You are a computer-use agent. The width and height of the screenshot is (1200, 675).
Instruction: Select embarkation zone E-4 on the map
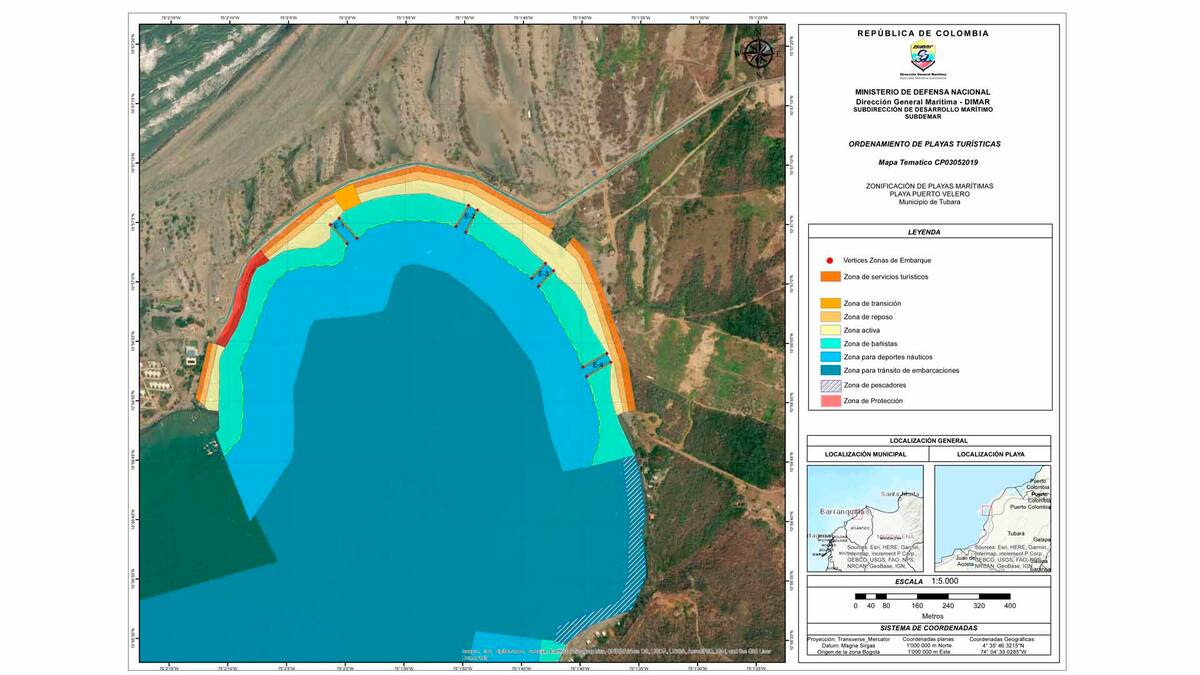point(597,366)
